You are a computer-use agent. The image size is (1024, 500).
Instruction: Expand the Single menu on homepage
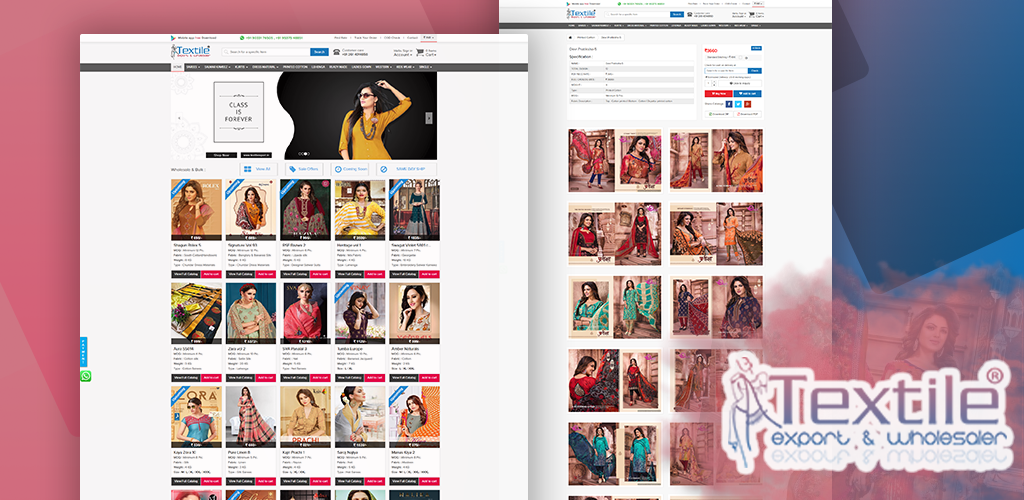[426, 67]
